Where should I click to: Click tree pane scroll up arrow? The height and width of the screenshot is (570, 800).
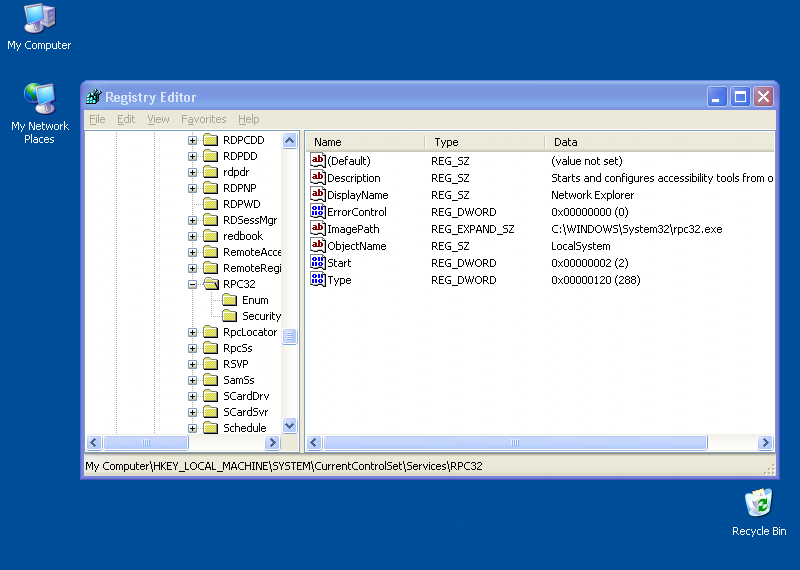click(289, 140)
